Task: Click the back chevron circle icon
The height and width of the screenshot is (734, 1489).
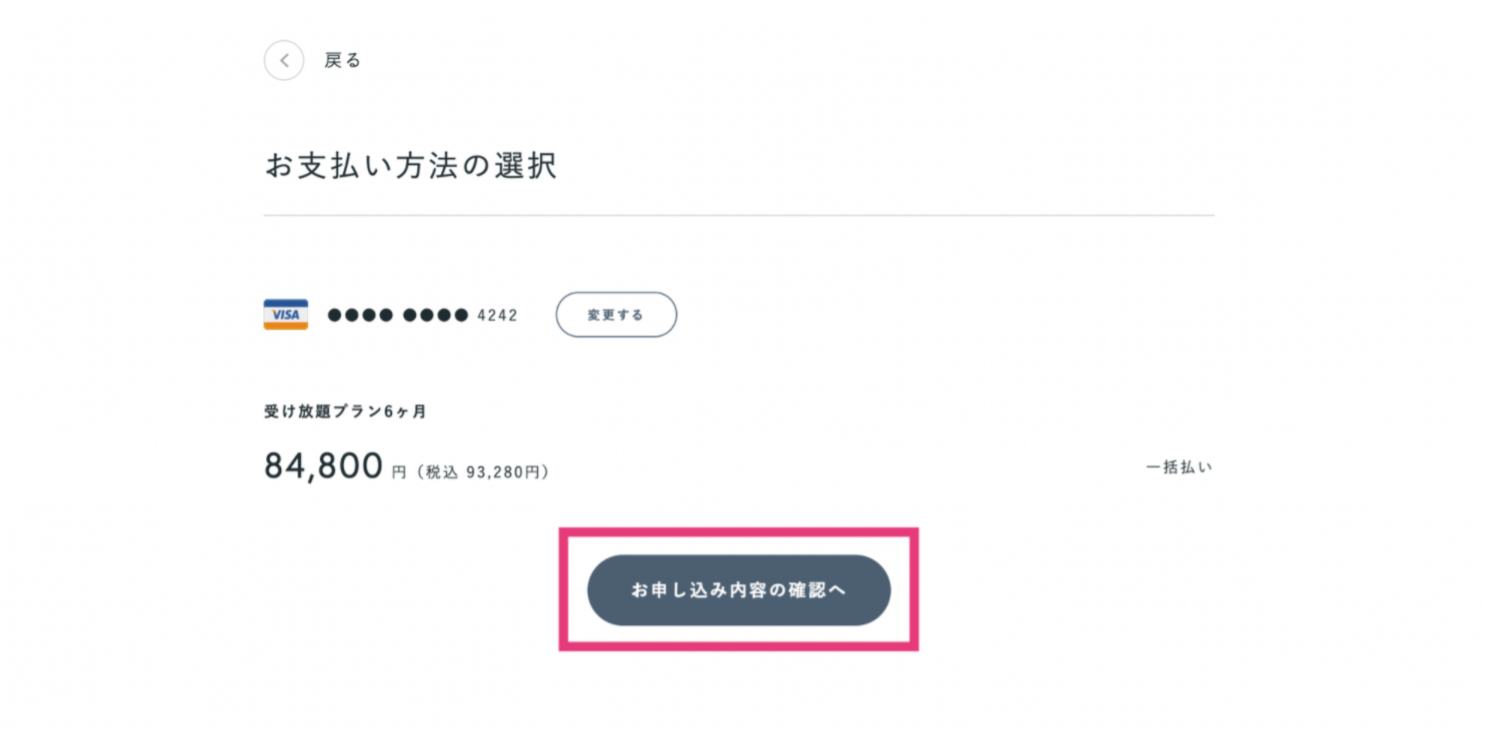Action: [x=284, y=60]
